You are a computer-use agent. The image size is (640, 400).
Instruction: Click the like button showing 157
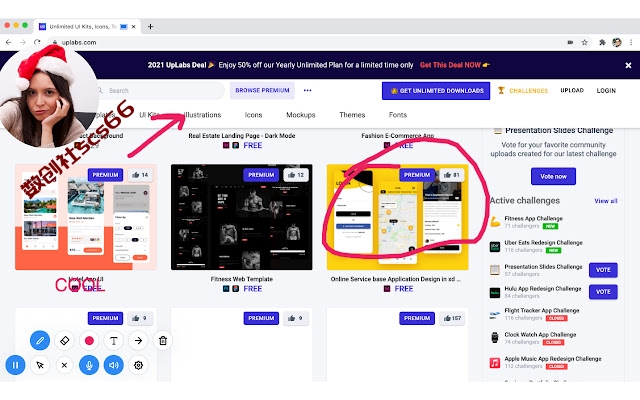pos(452,318)
